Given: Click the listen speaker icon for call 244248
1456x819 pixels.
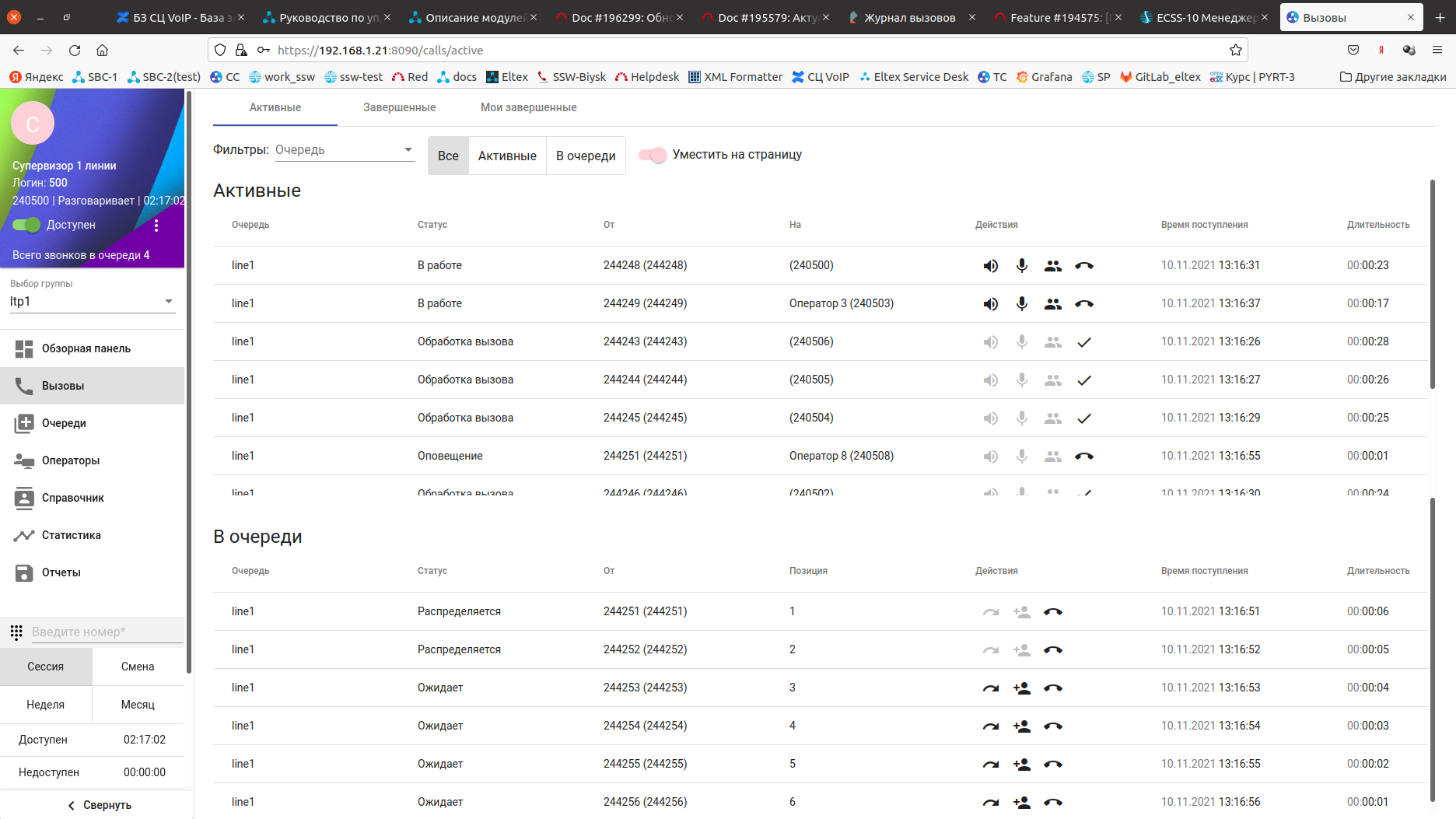Looking at the screenshot, I should (x=990, y=266).
